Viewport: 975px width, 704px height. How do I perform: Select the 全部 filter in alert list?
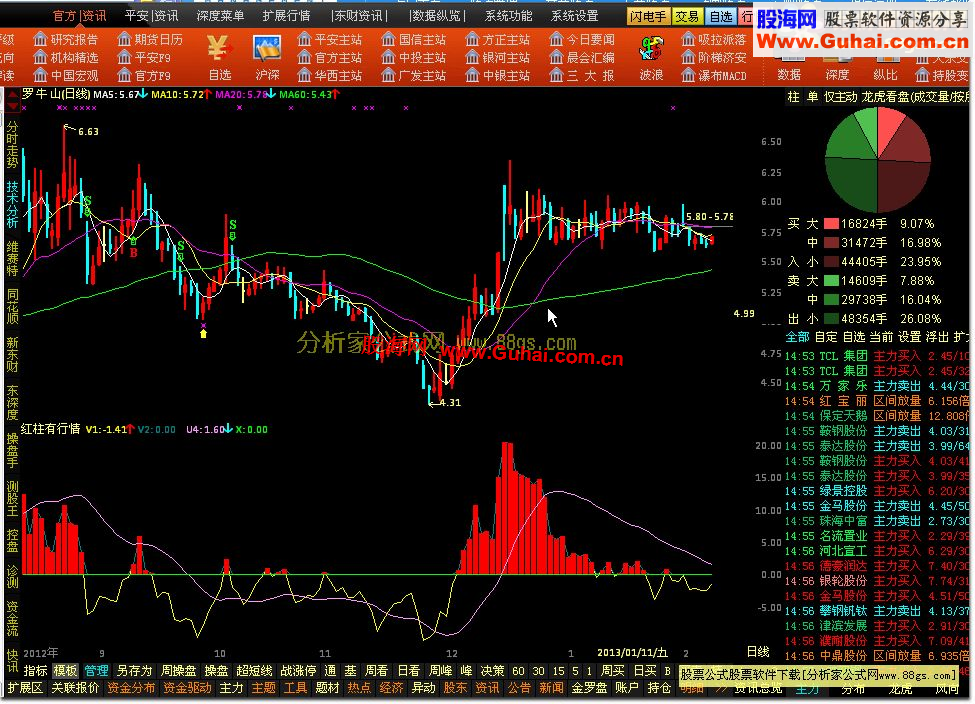797,337
